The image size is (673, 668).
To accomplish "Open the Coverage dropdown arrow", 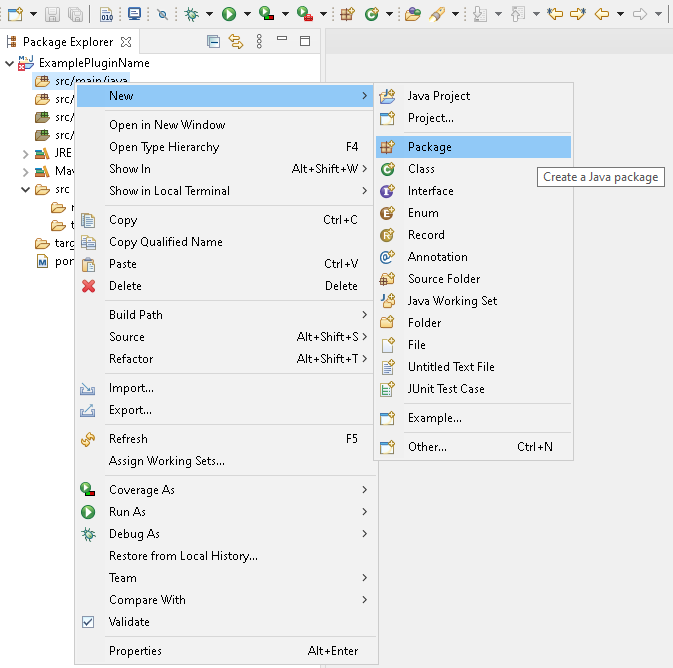I will tap(285, 14).
